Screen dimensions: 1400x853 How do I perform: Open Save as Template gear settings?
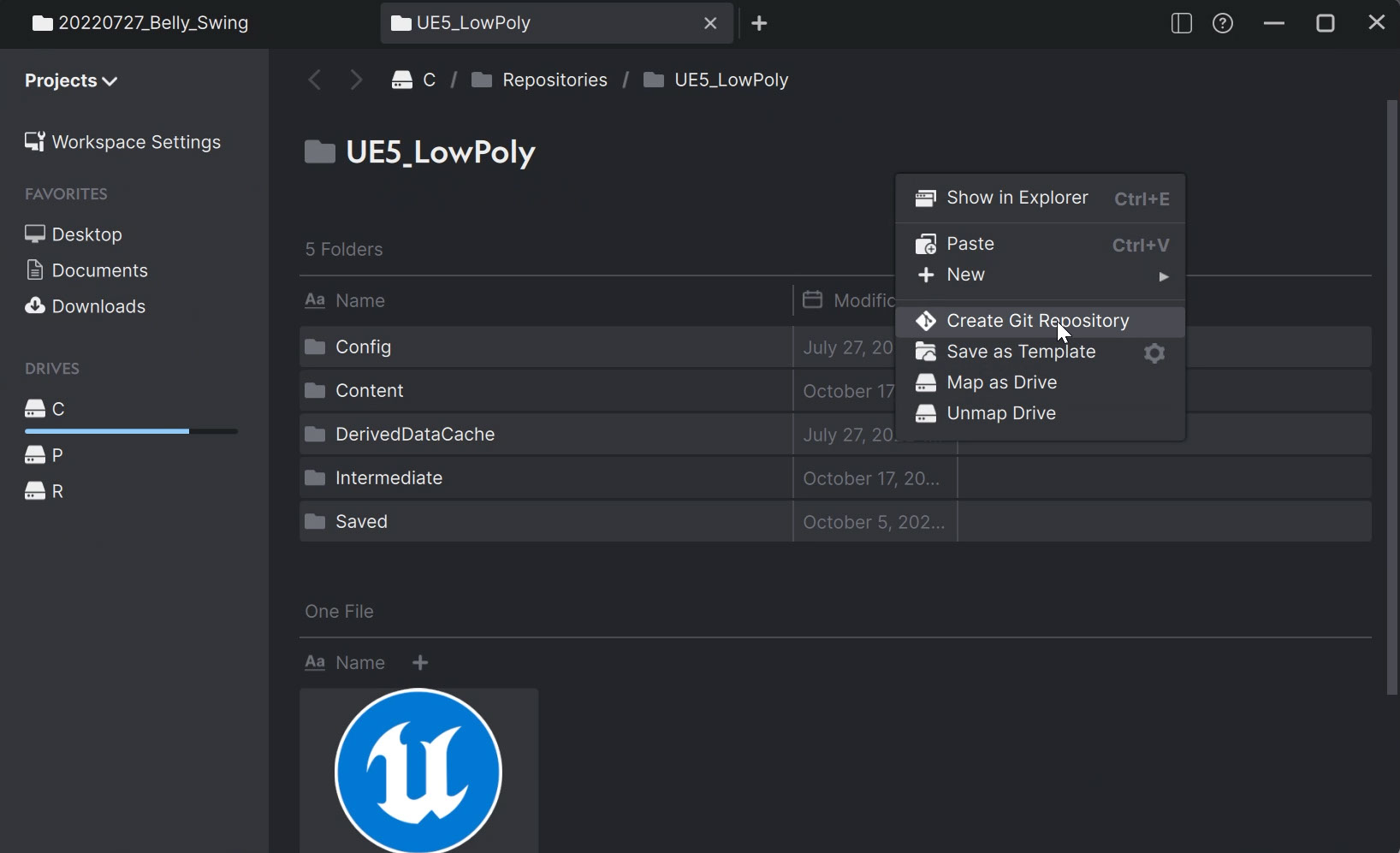pos(1154,352)
